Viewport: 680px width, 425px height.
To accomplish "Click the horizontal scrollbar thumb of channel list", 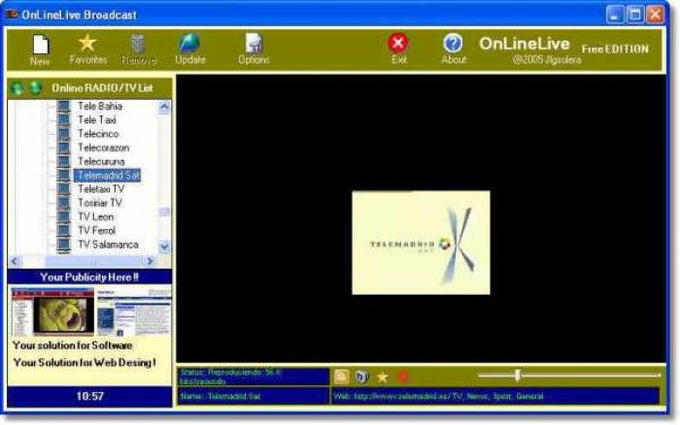I will pos(94,261).
